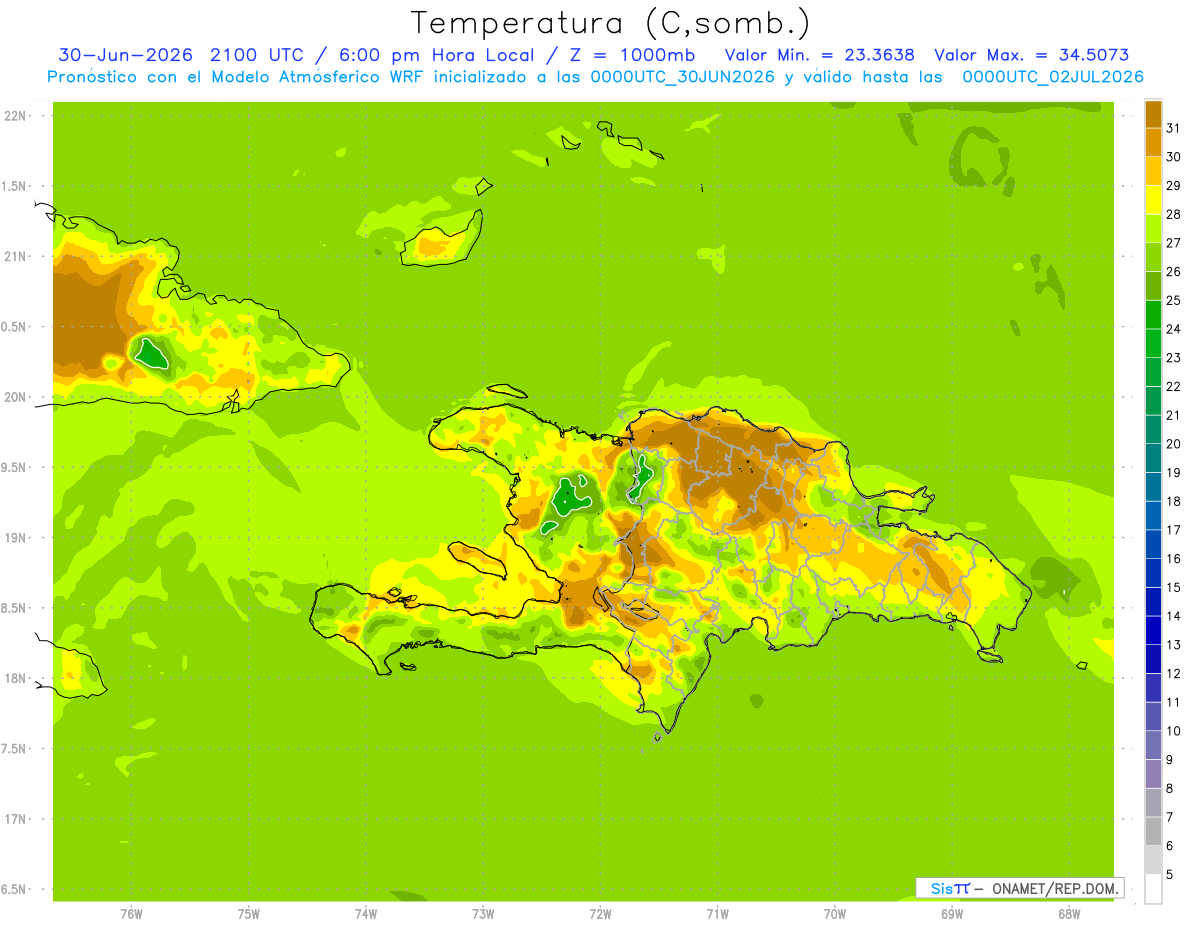The image size is (1200, 927).
Task: Click the '5' value on the color scale
Action: pos(1170,875)
